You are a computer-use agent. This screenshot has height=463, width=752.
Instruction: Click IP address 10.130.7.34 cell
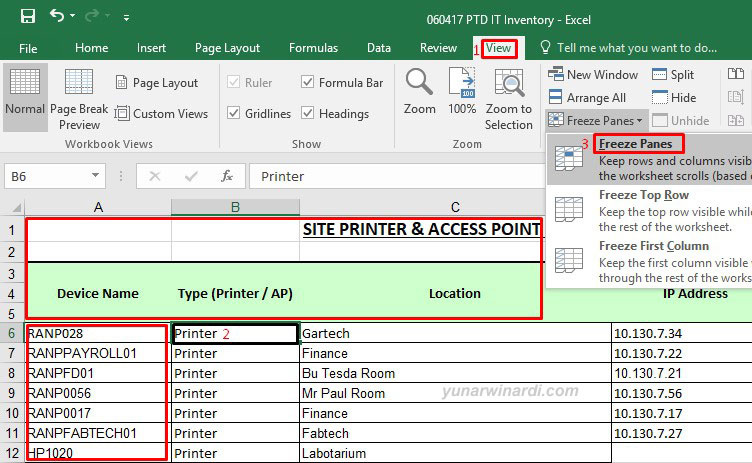pyautogui.click(x=682, y=333)
